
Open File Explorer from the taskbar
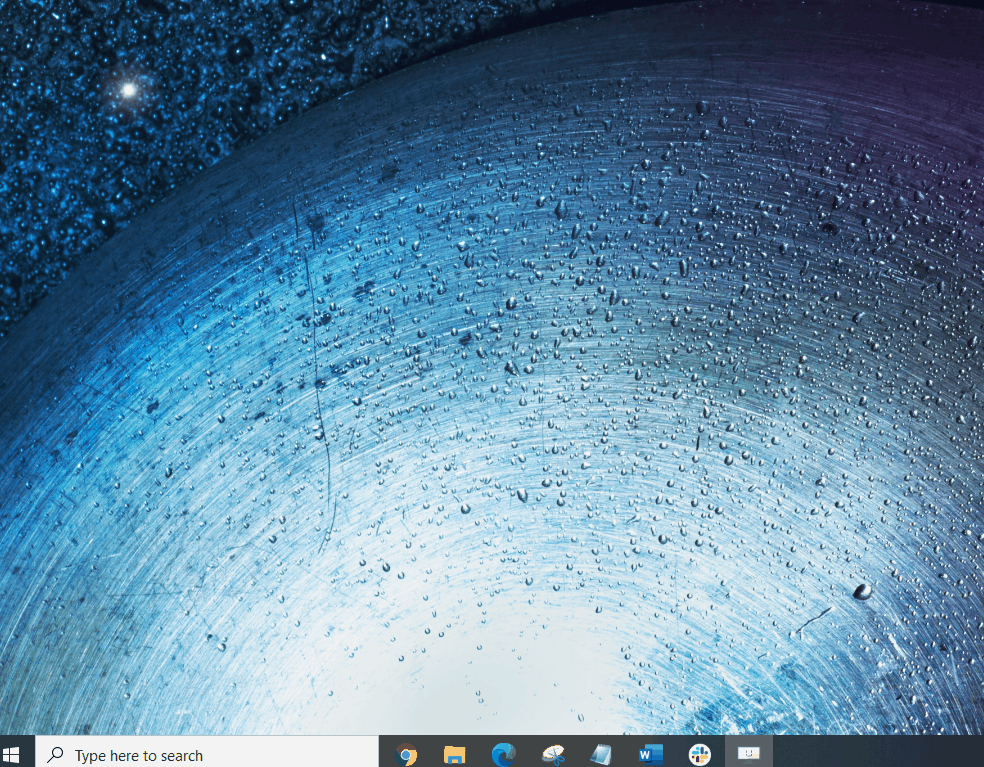point(454,754)
